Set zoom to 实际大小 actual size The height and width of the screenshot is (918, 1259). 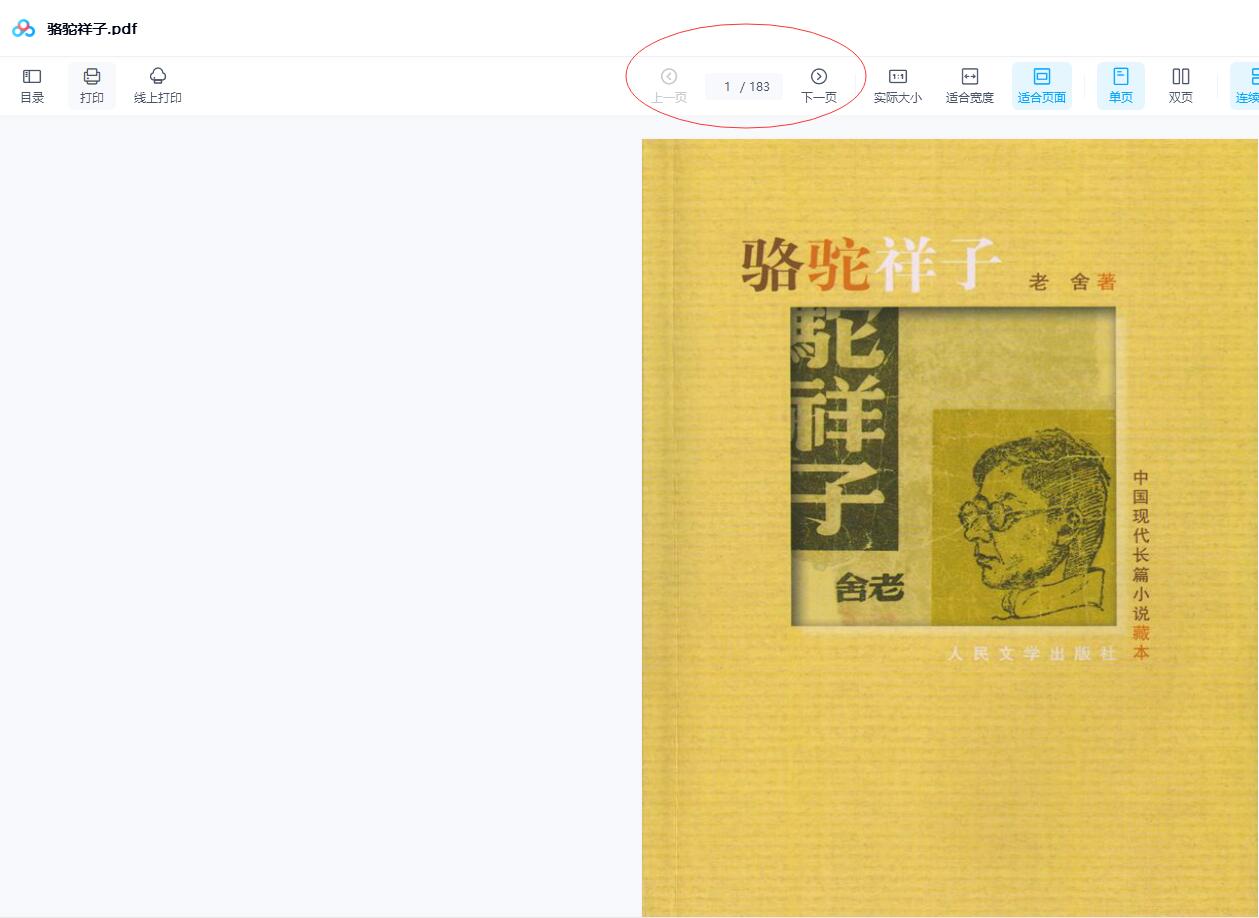coord(898,86)
